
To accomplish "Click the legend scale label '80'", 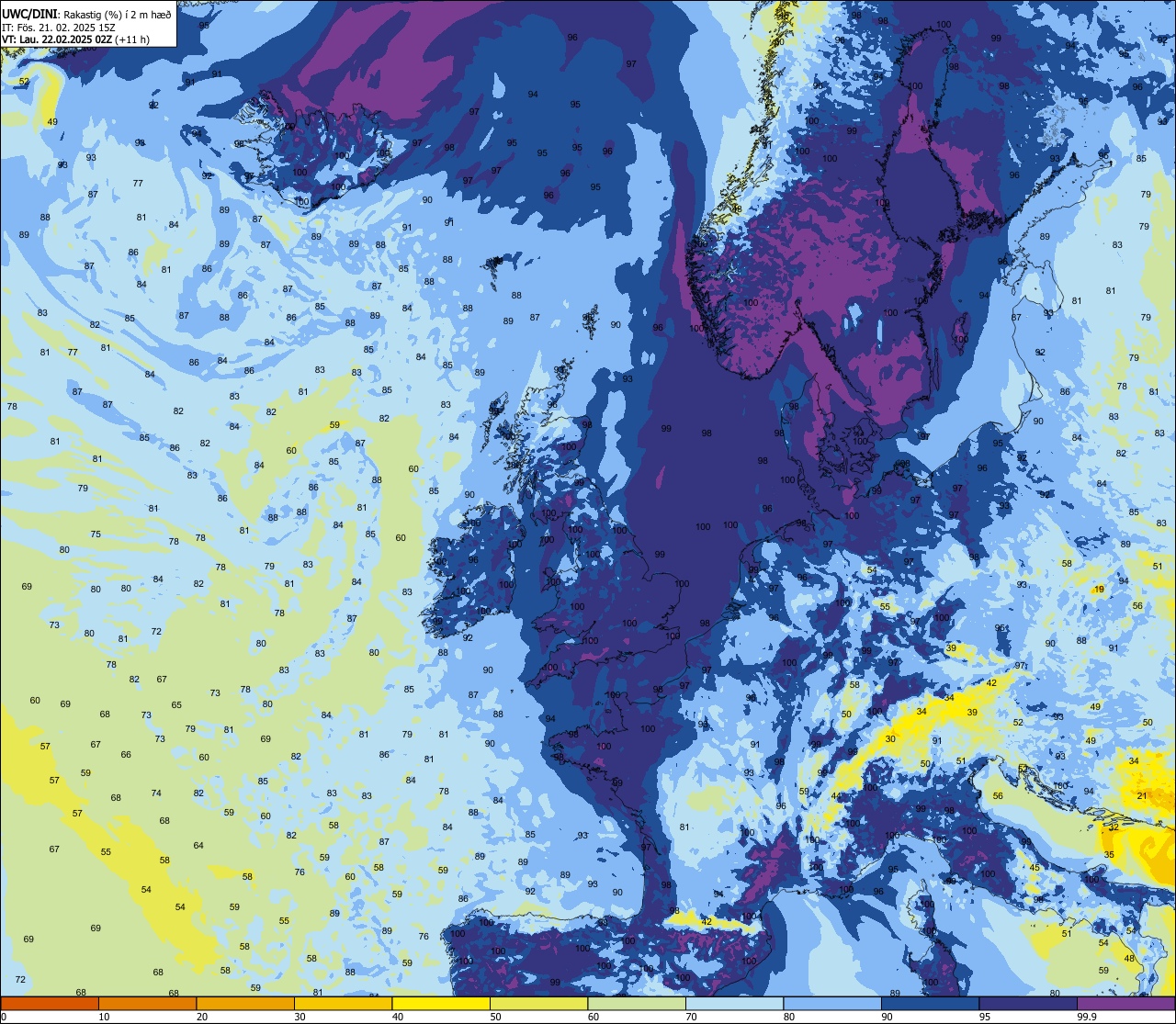I will click(789, 1017).
